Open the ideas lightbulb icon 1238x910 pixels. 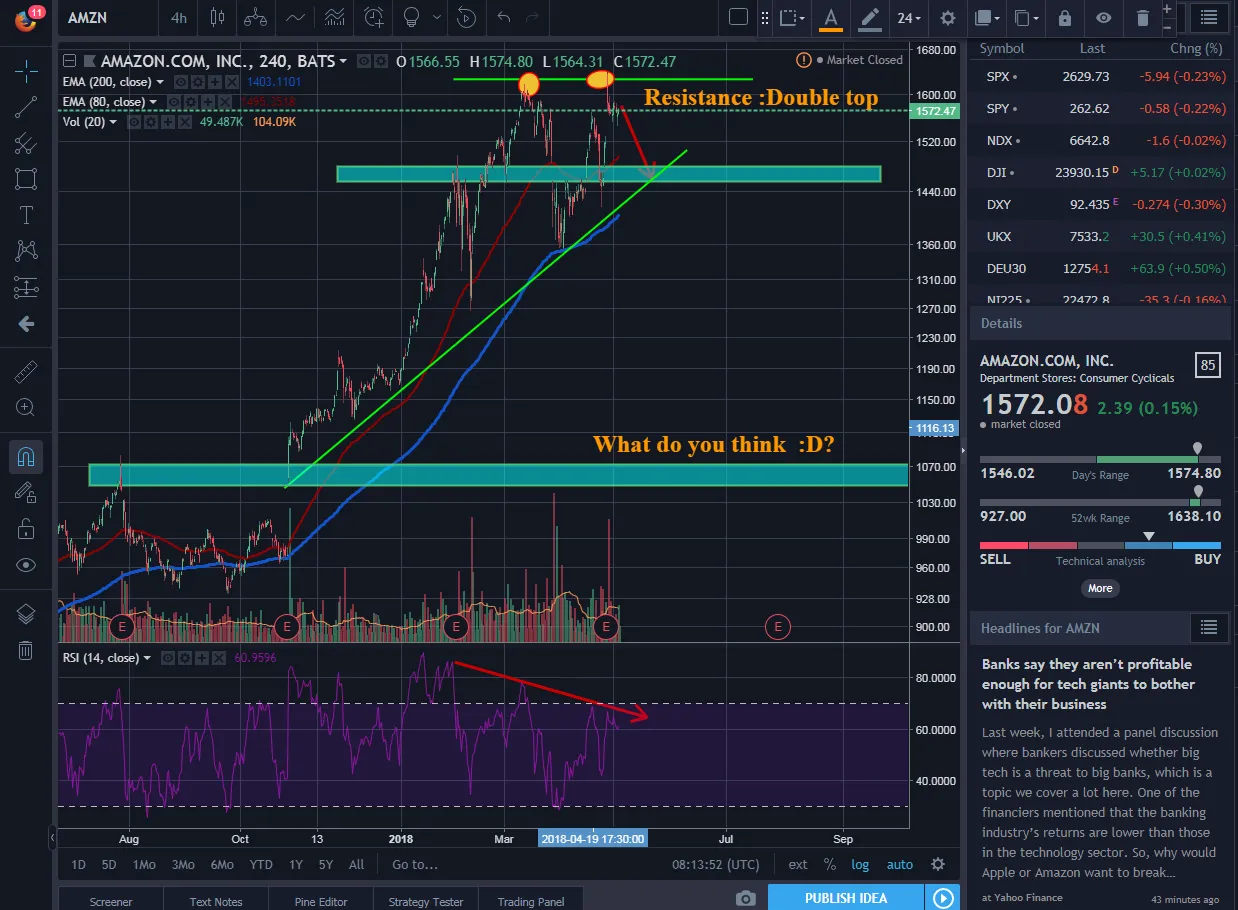[x=410, y=17]
